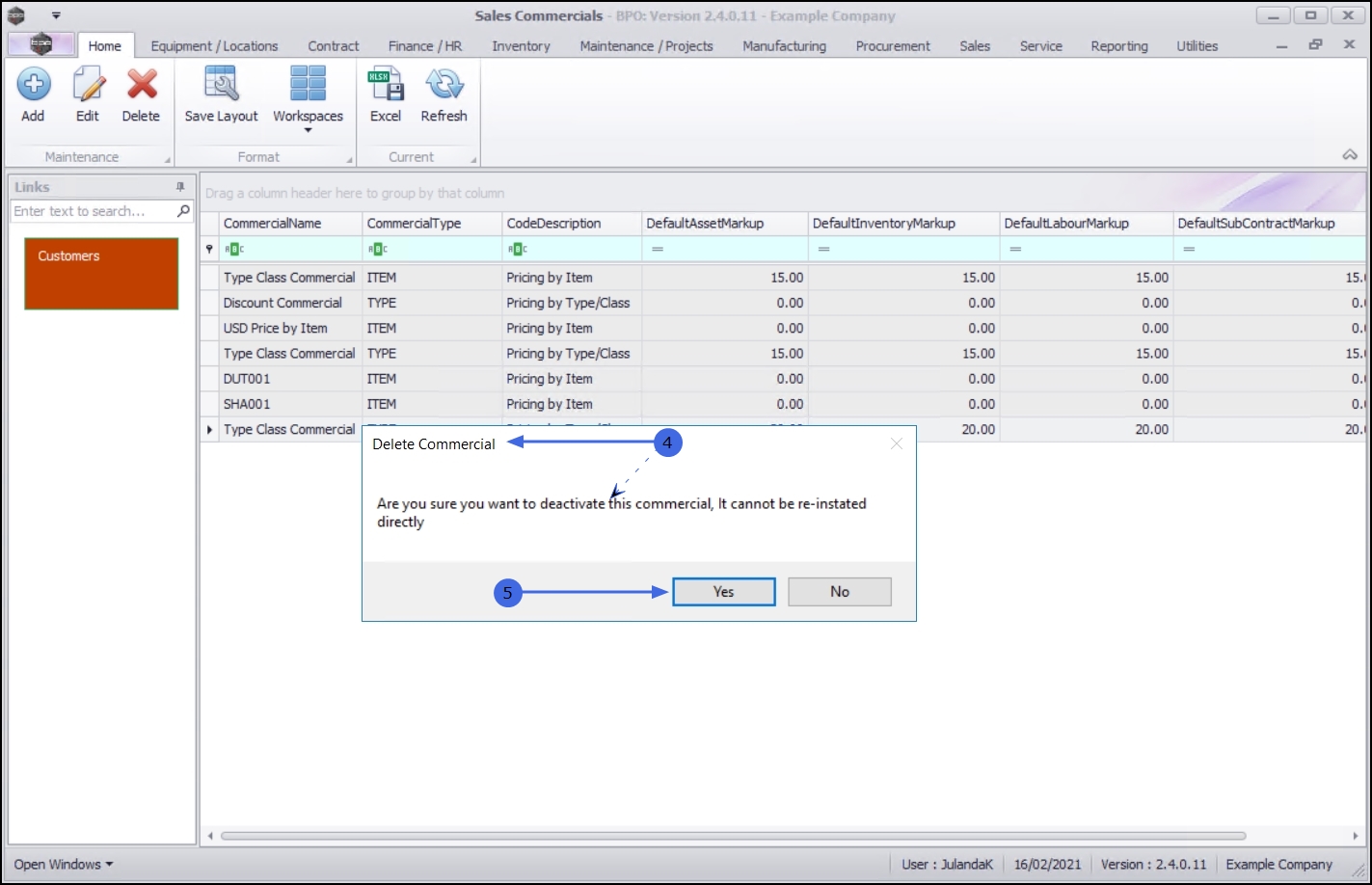Confirm deletion with the Yes button

[x=724, y=592]
